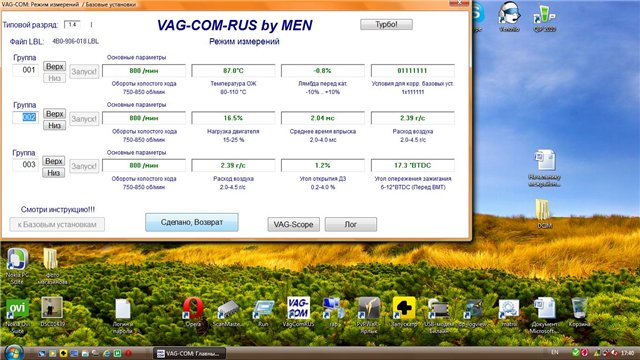The width and height of the screenshot is (640, 360).
Task: Focus the group 003 number field
Action: click(25, 164)
